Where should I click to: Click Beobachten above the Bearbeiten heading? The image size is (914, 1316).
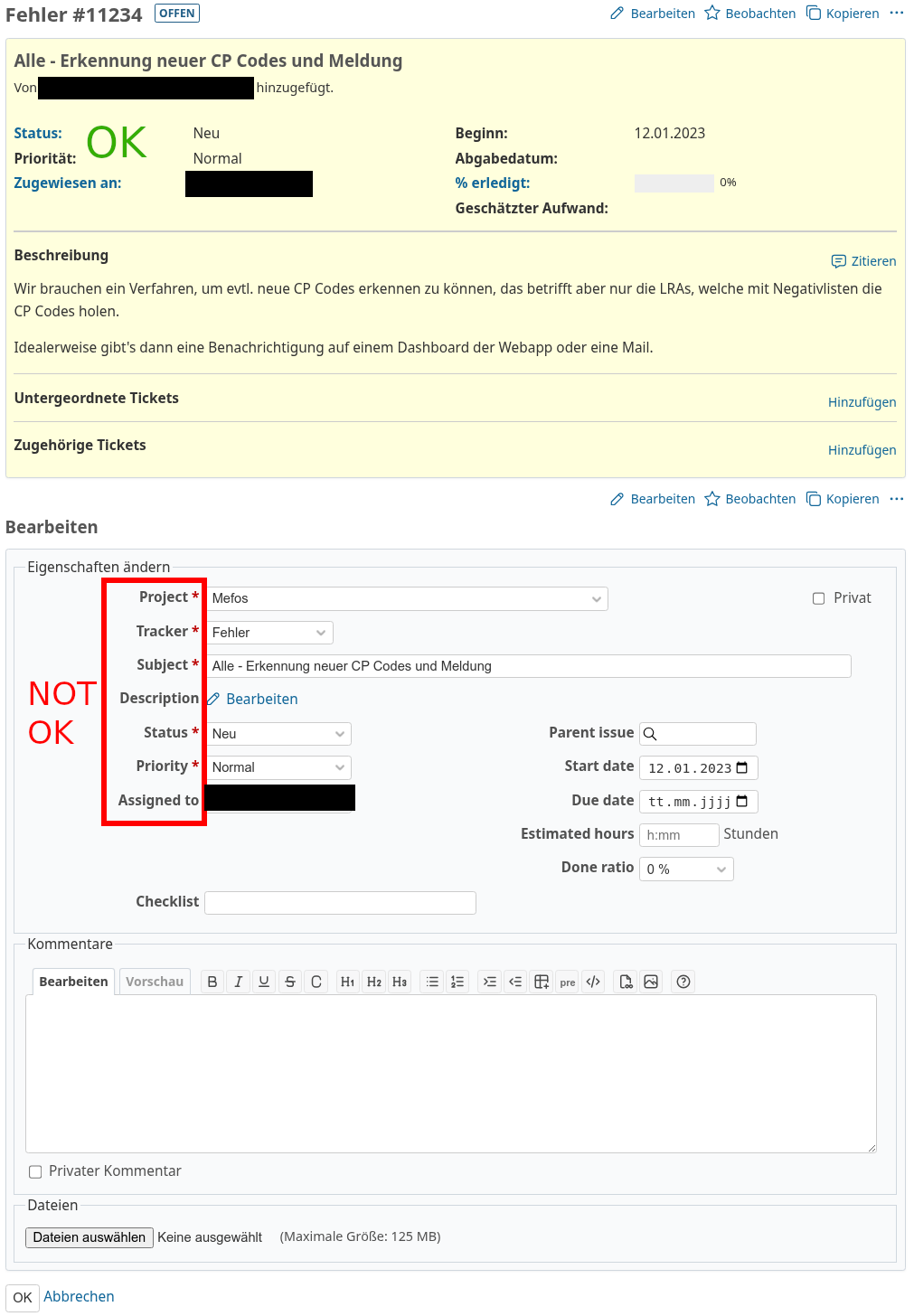point(750,499)
